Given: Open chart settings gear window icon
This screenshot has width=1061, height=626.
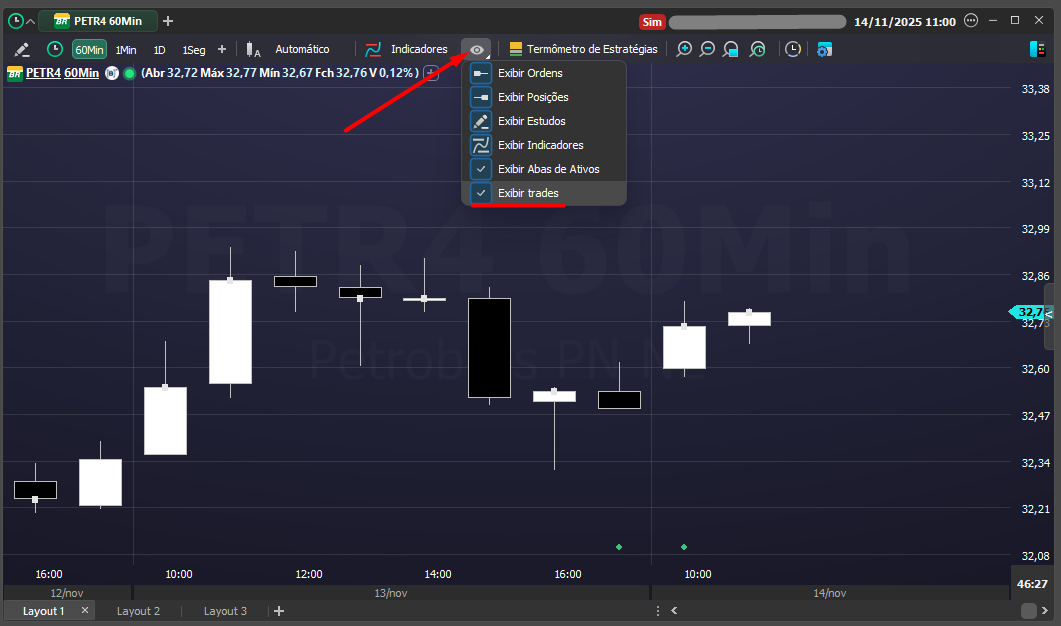Looking at the screenshot, I should click(x=824, y=49).
